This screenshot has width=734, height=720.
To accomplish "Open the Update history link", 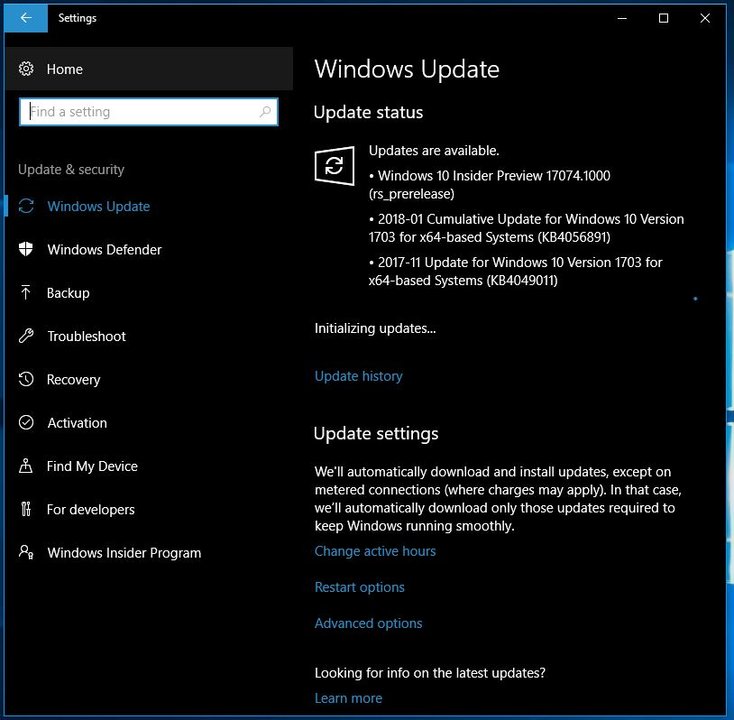I will click(359, 376).
